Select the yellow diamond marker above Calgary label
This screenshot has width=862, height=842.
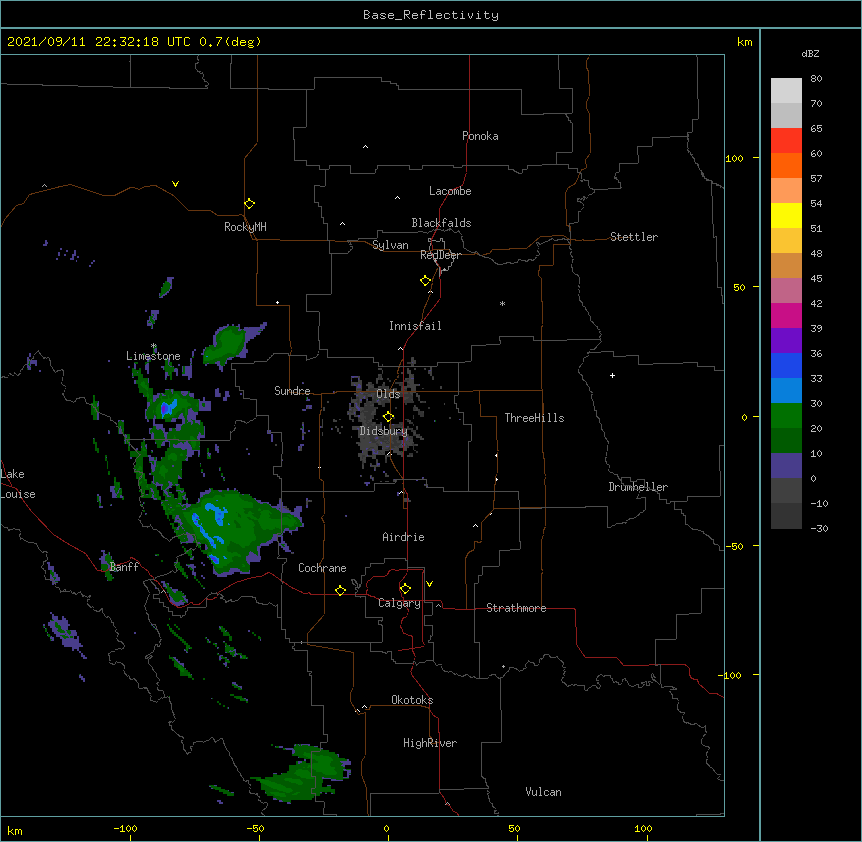[405, 589]
